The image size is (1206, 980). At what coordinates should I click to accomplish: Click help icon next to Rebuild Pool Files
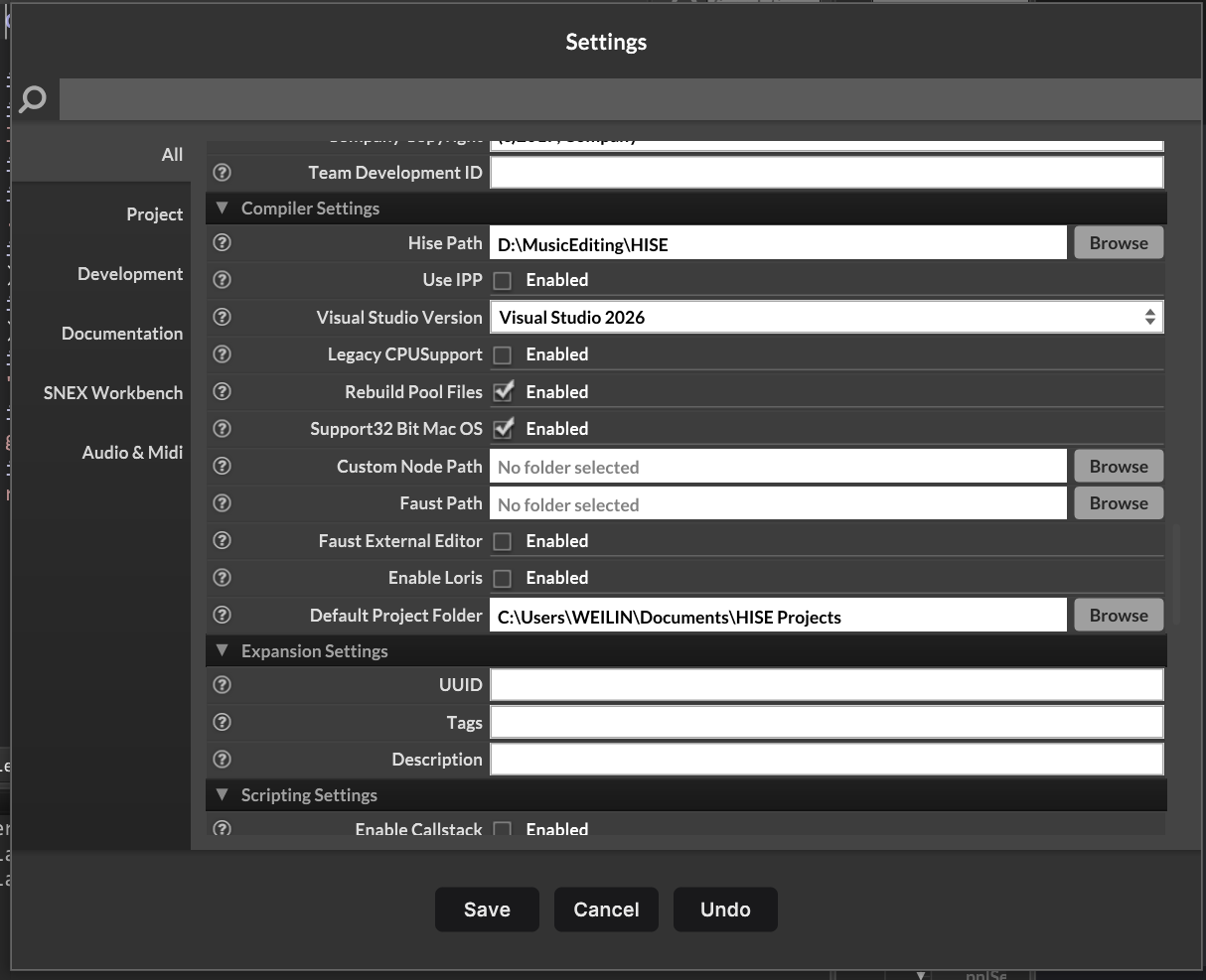pyautogui.click(x=223, y=392)
